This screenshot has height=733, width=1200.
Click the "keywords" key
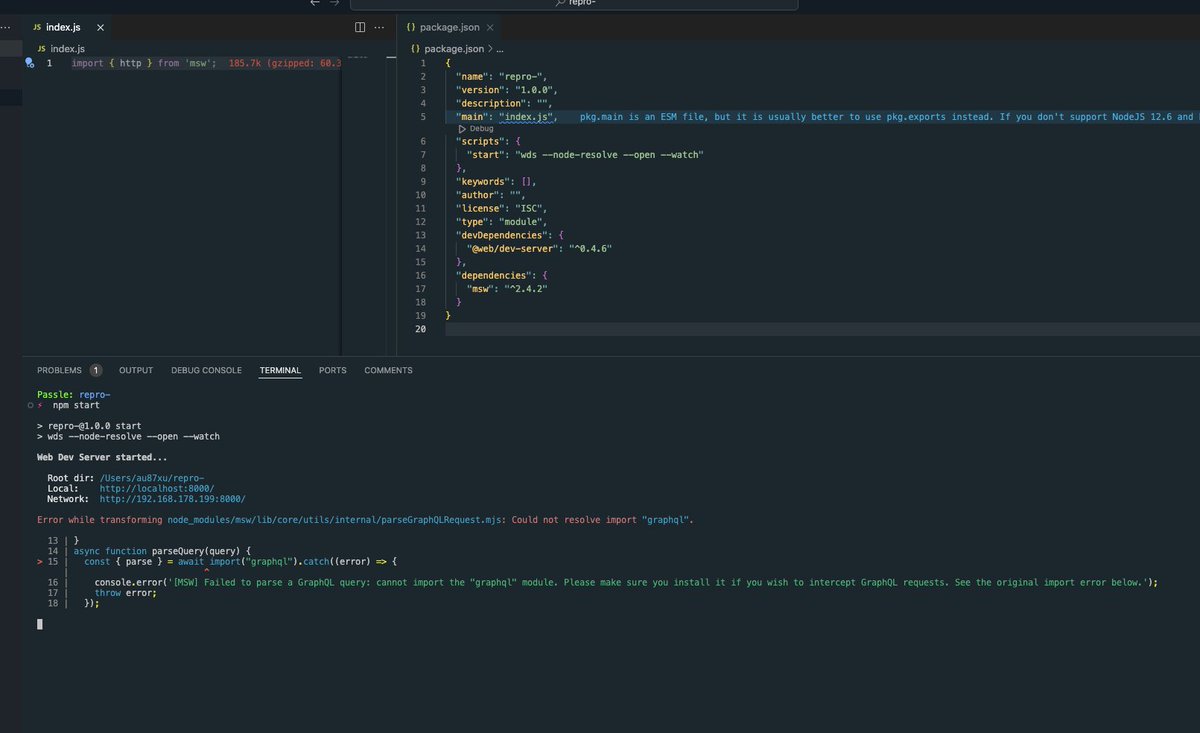[x=485, y=181]
